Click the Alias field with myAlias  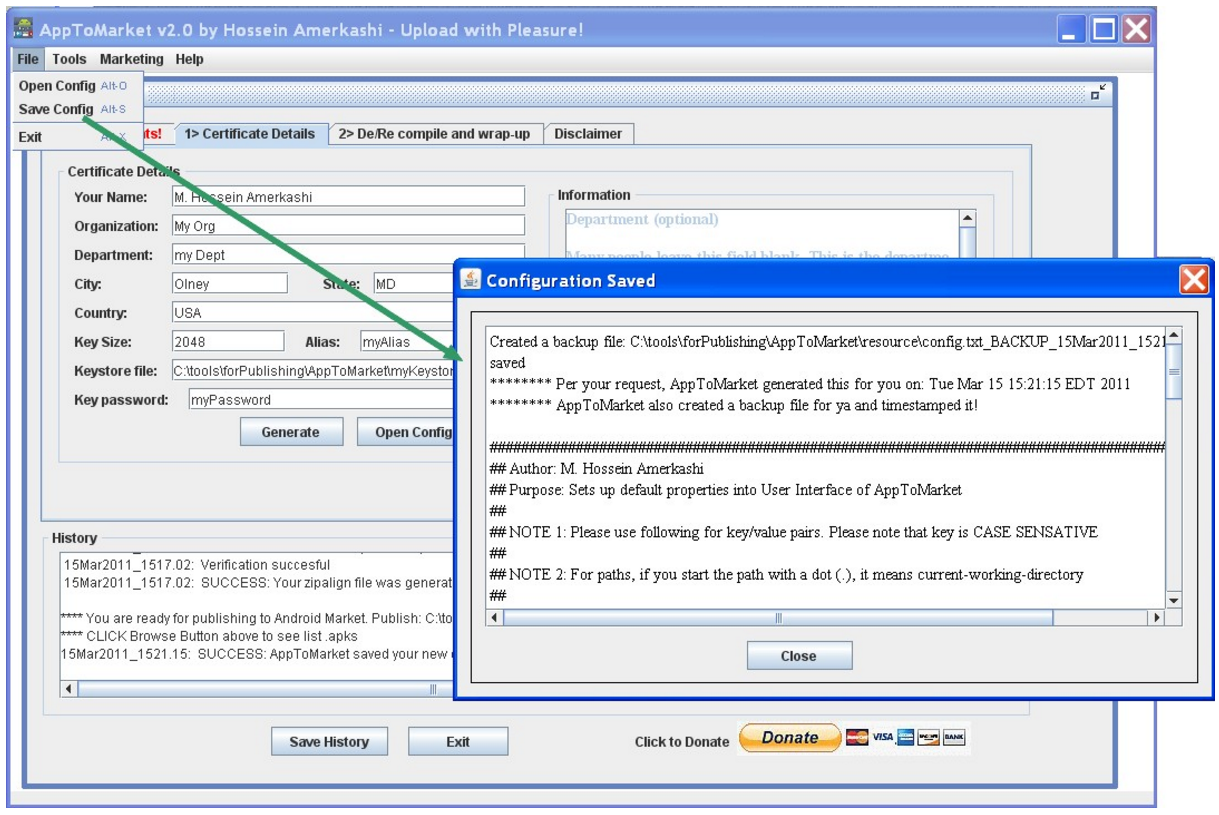[x=407, y=342]
